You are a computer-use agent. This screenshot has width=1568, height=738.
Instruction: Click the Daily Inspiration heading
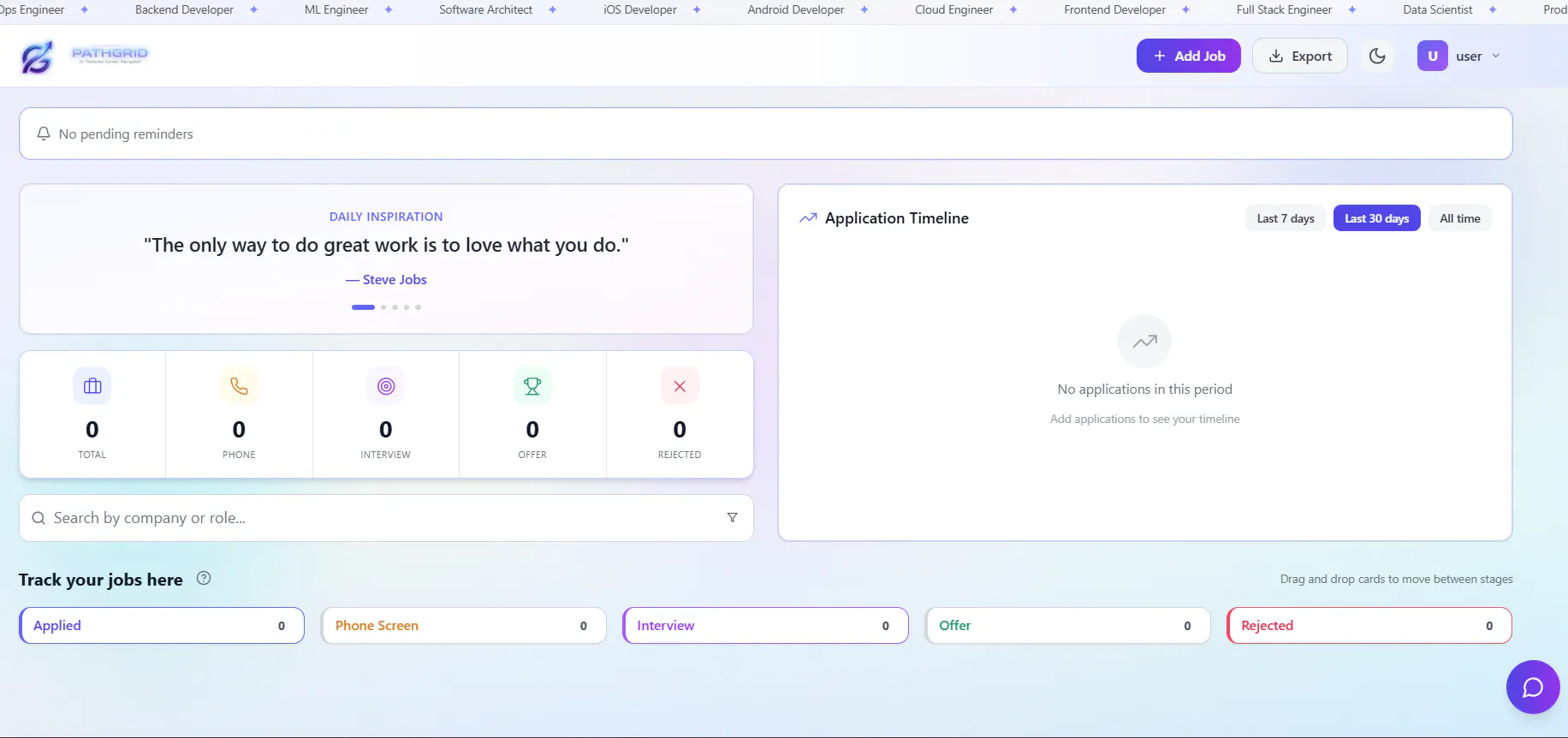tap(386, 217)
